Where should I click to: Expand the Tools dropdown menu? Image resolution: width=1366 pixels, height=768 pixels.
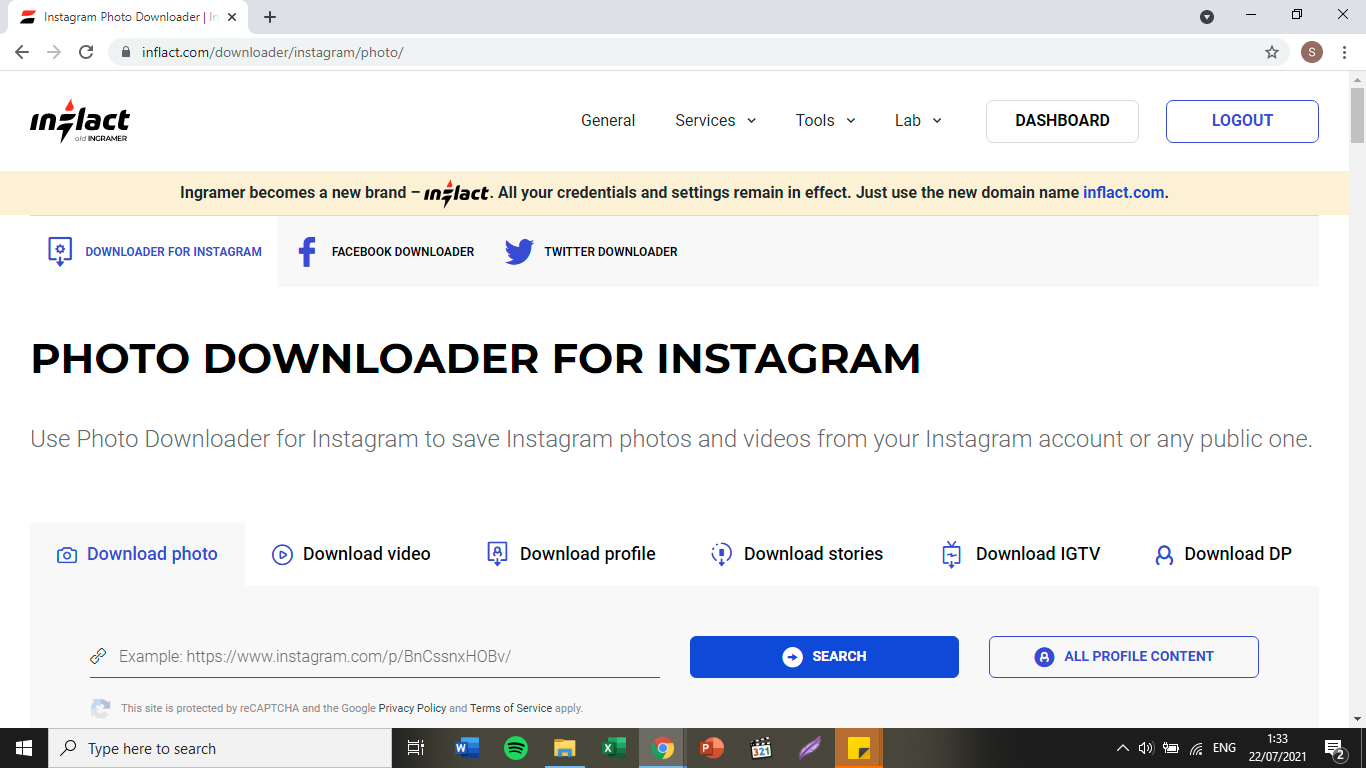(x=826, y=120)
